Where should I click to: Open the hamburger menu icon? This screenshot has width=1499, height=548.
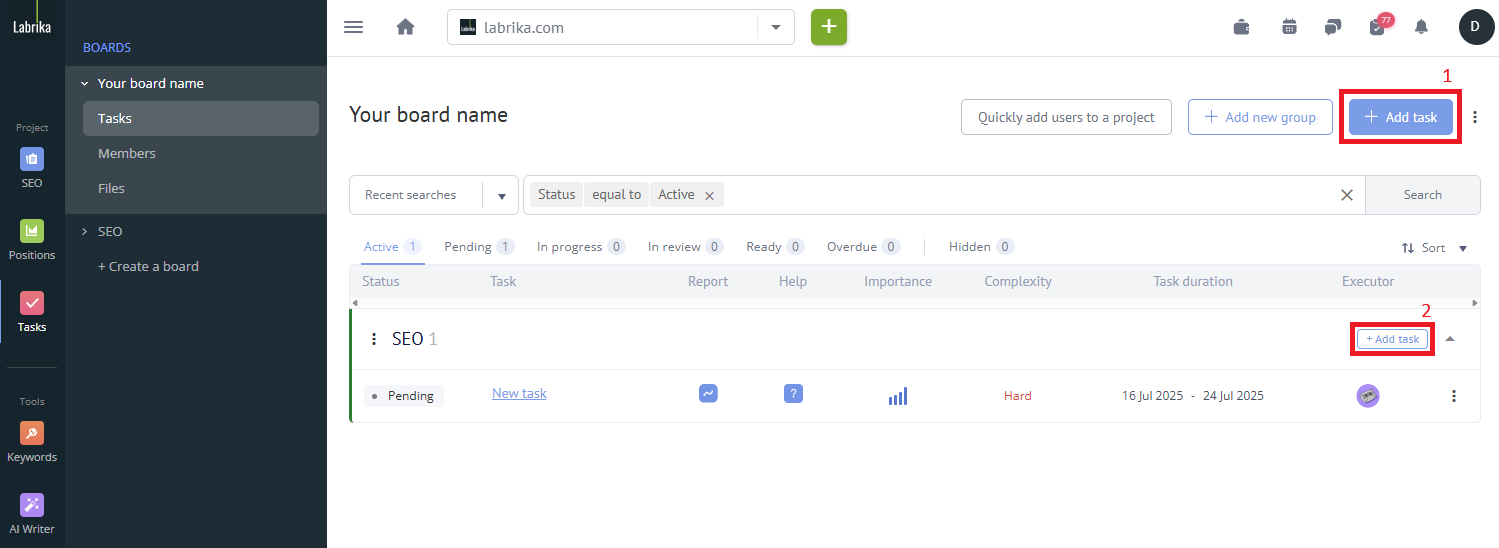(x=353, y=27)
